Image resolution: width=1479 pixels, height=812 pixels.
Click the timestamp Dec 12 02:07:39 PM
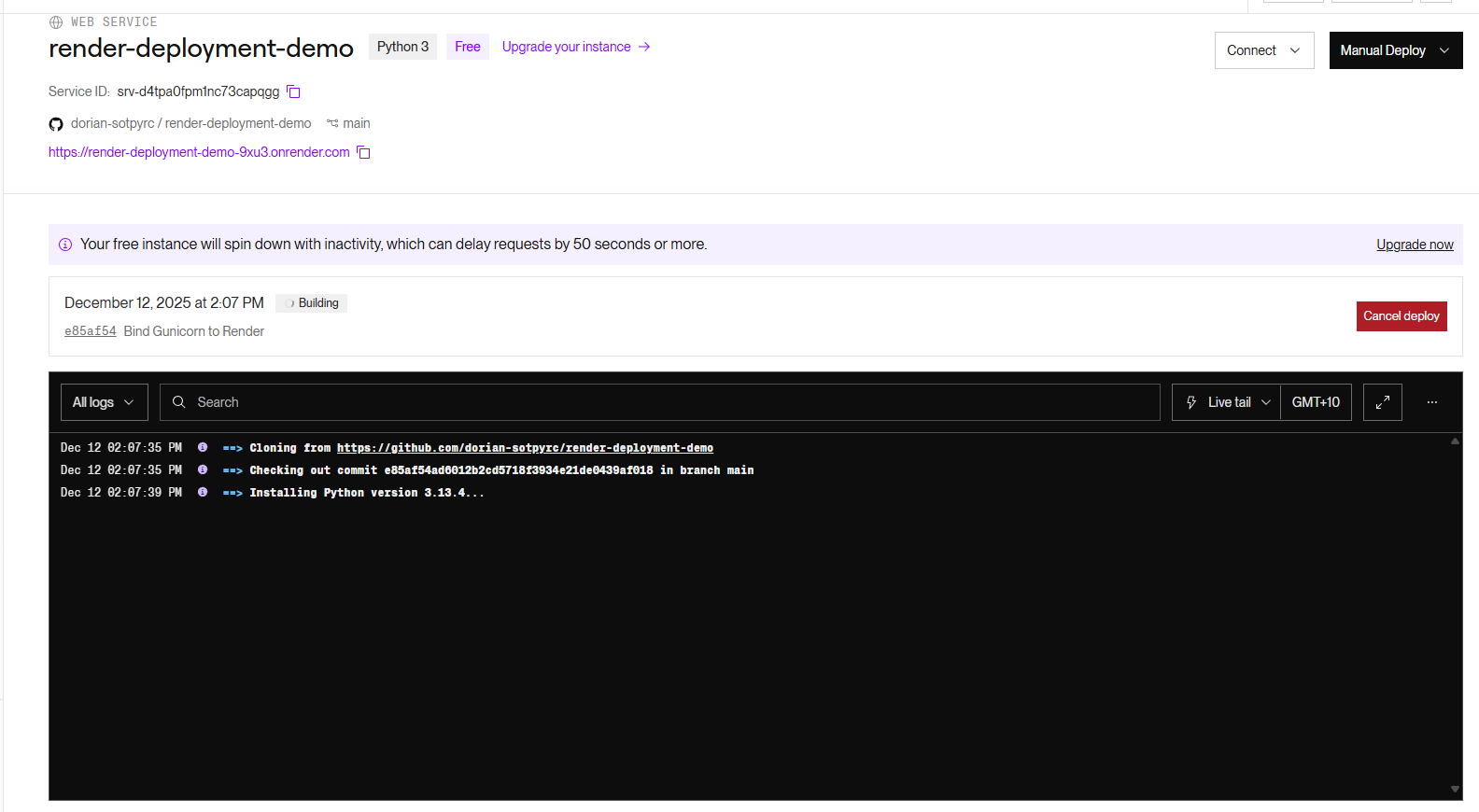[x=121, y=493]
